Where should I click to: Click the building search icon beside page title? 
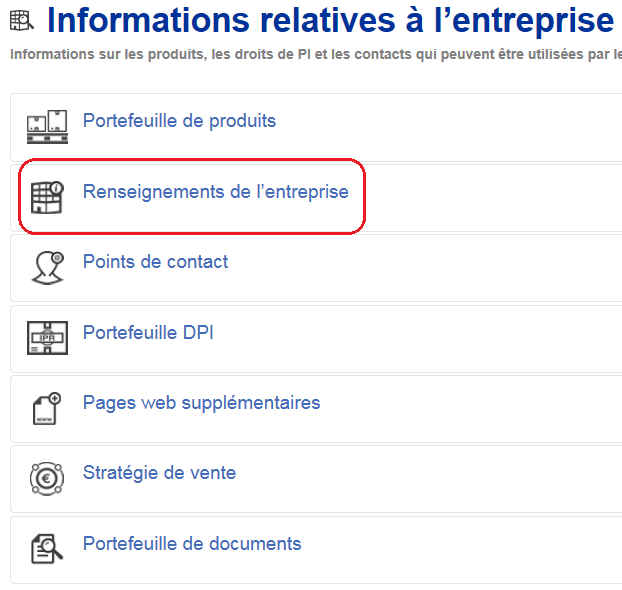pyautogui.click(x=21, y=20)
